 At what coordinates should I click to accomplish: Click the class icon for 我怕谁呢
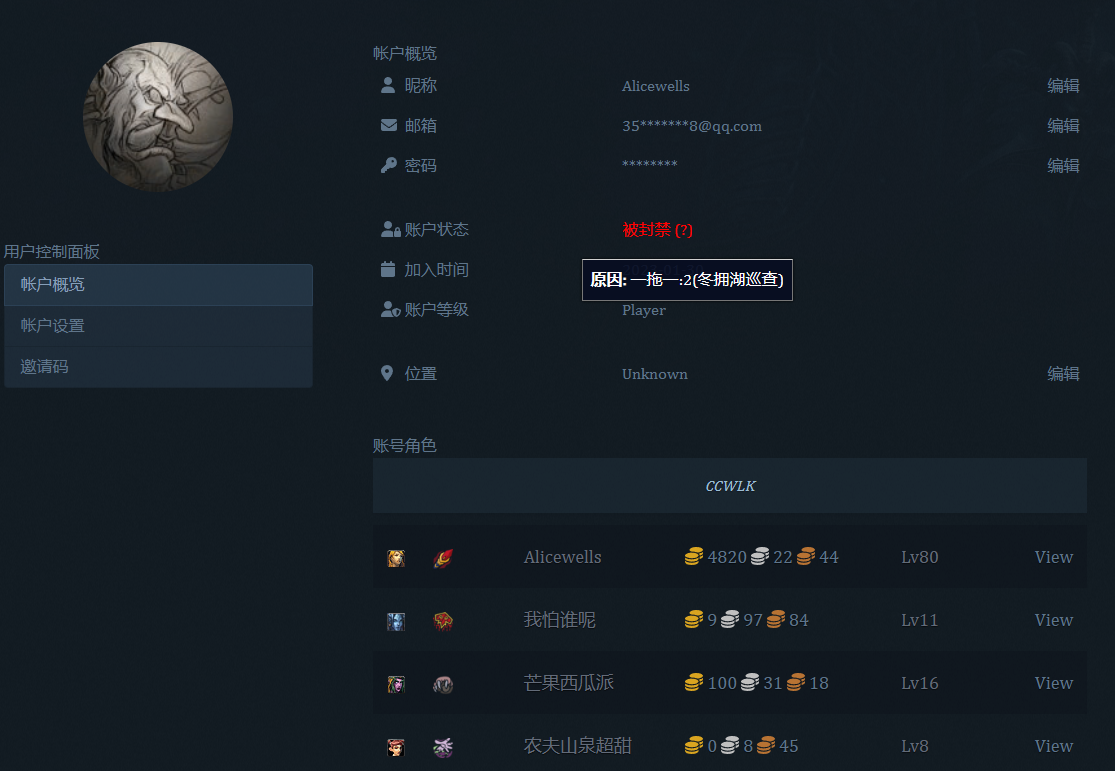[x=443, y=621]
